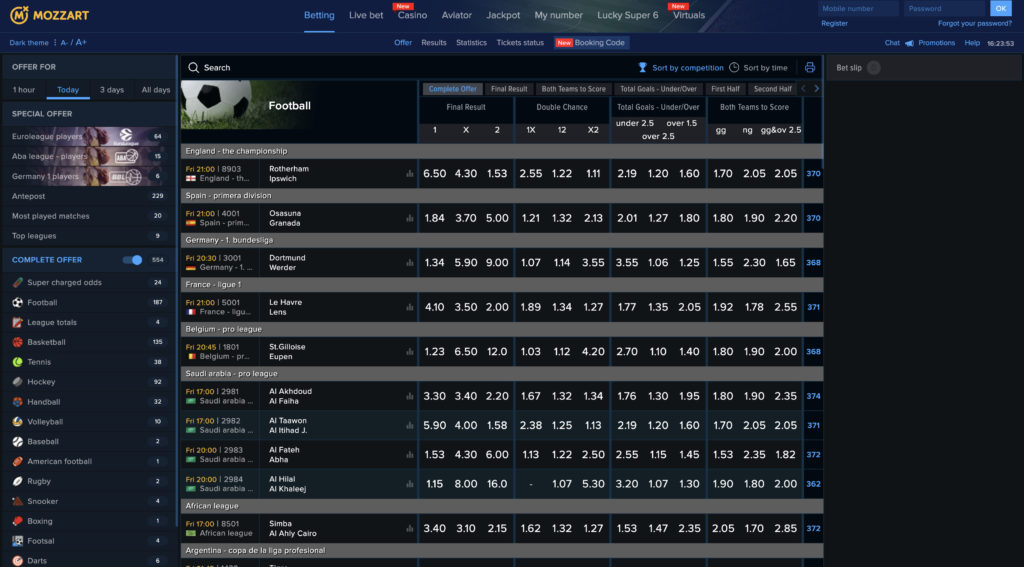Expand 370 more bets for Rotherham match
Image resolution: width=1024 pixels, height=567 pixels.
(x=813, y=174)
